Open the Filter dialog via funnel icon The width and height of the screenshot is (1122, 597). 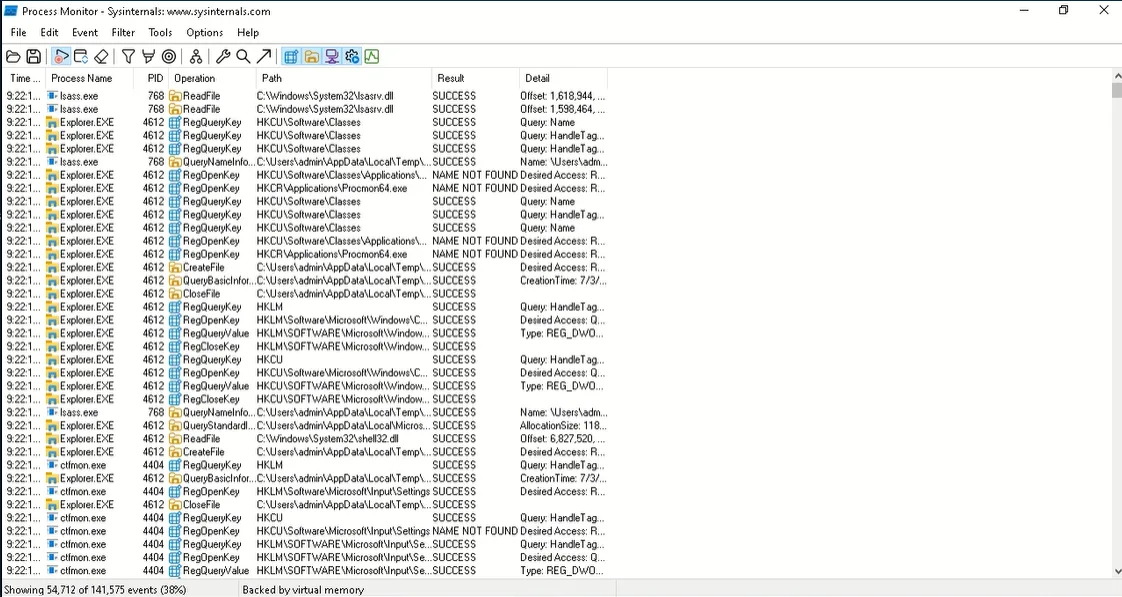[128, 57]
